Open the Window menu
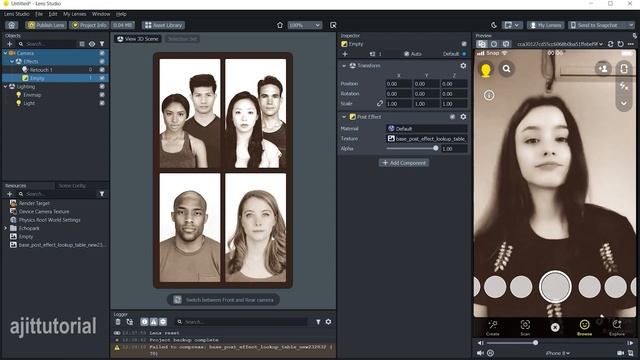640x360 pixels. 101,14
